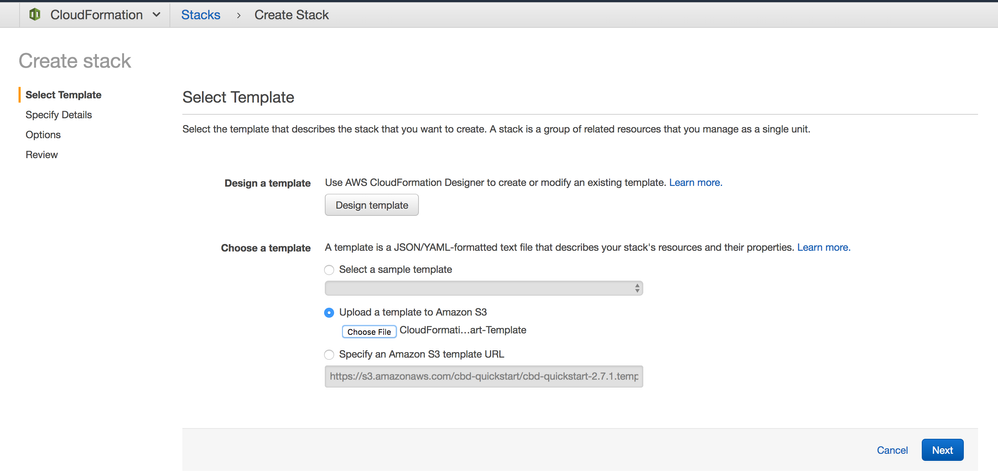Open Learn more link about templates
The height and width of the screenshot is (473, 998).
[x=824, y=247]
